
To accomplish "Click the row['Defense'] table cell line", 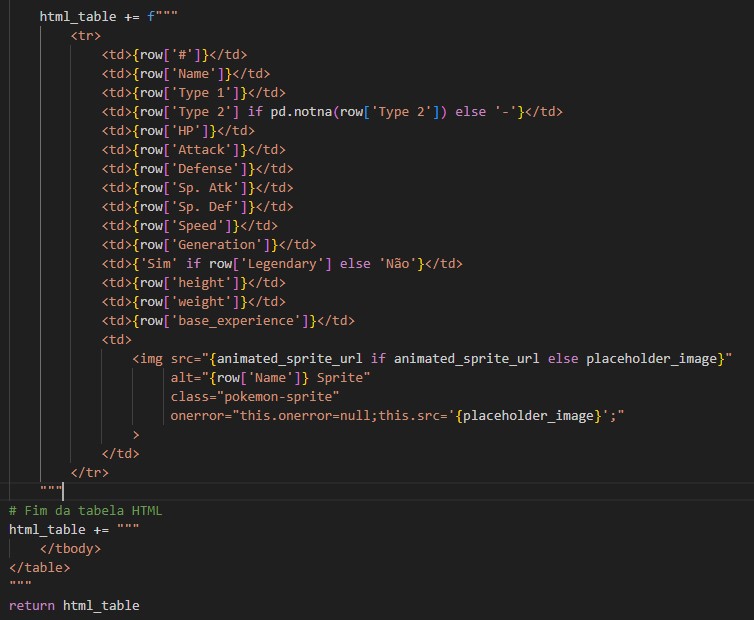I will pyautogui.click(x=197, y=168).
